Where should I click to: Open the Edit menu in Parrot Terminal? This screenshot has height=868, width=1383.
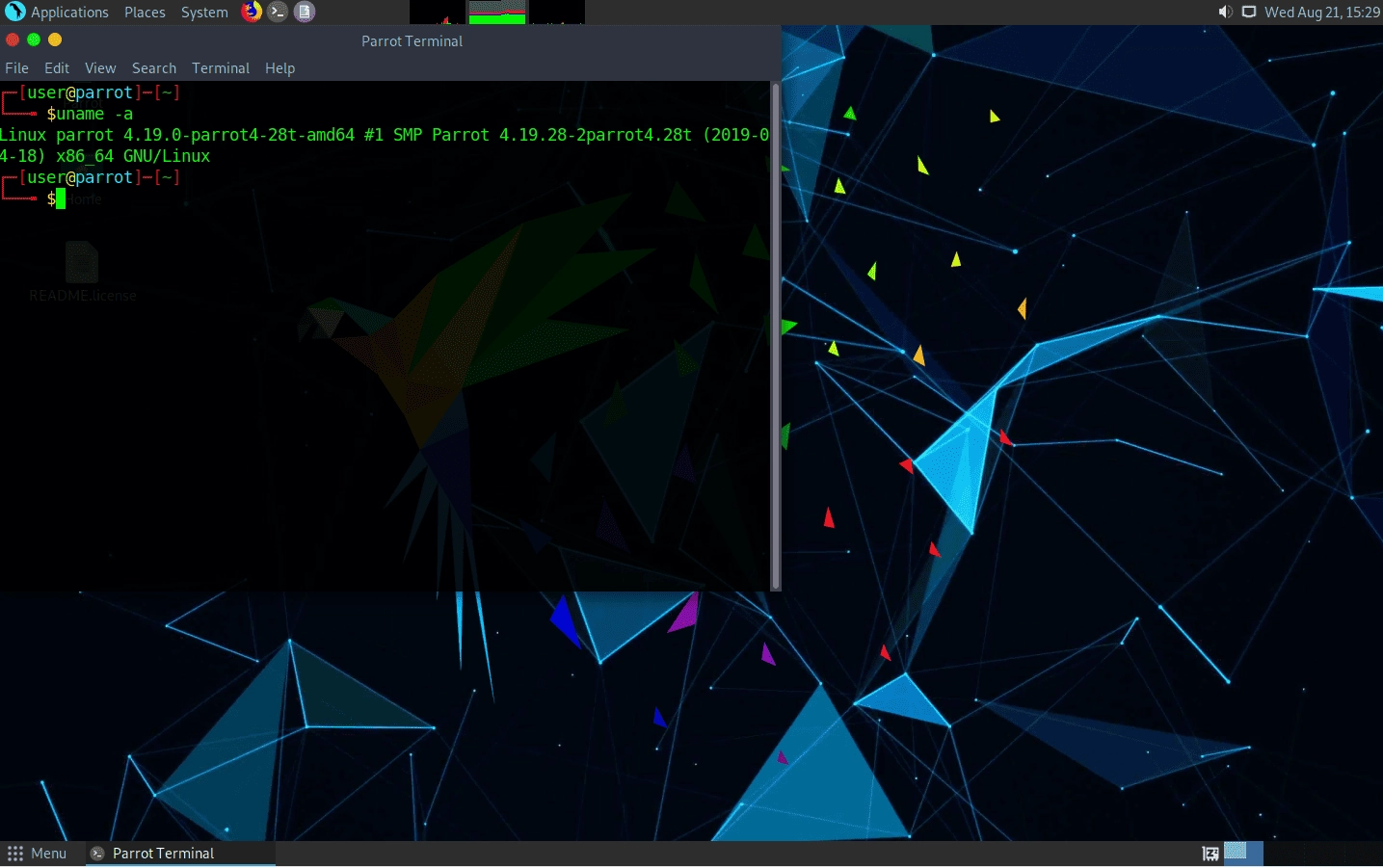point(57,68)
